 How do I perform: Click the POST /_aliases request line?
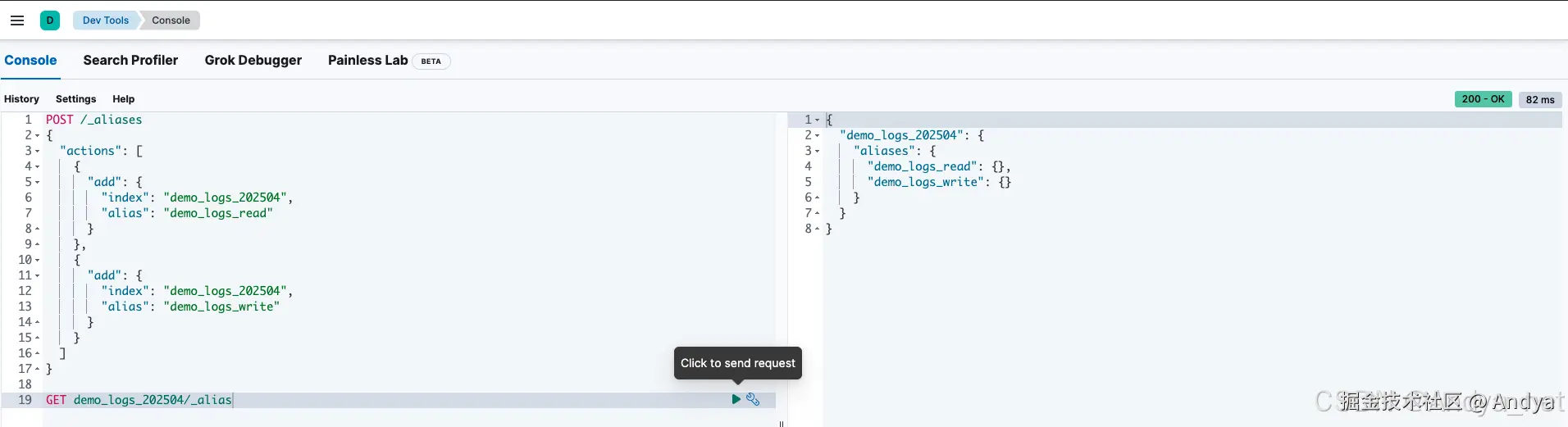(x=93, y=120)
